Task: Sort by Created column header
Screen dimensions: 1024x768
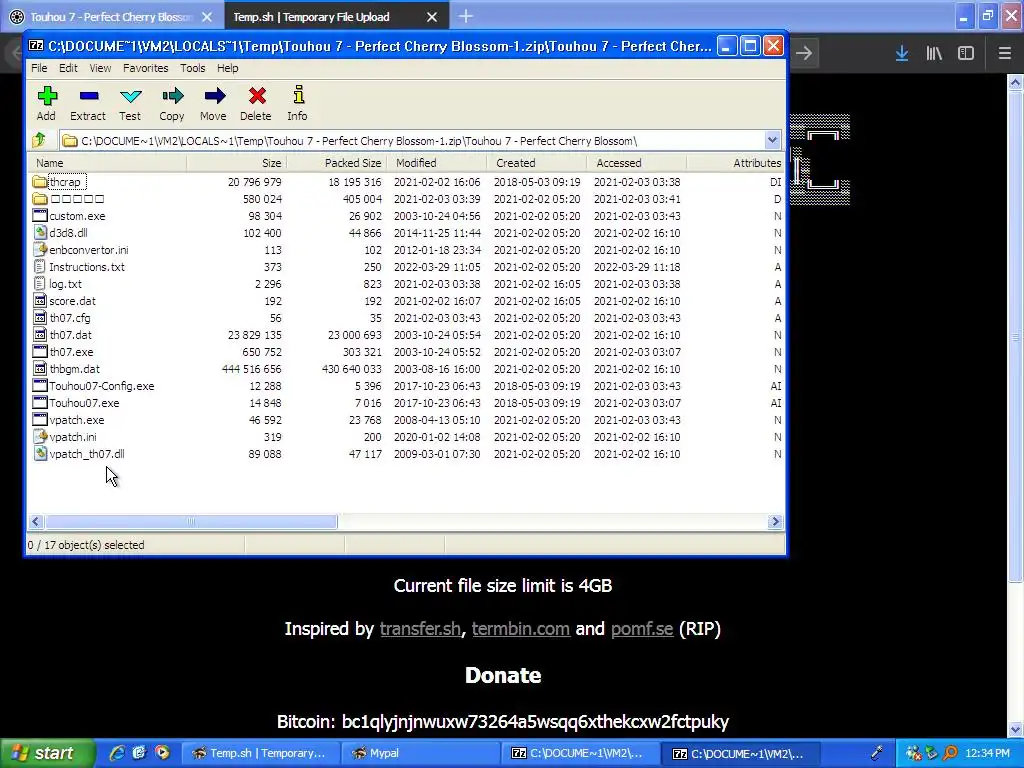Action: coord(536,163)
